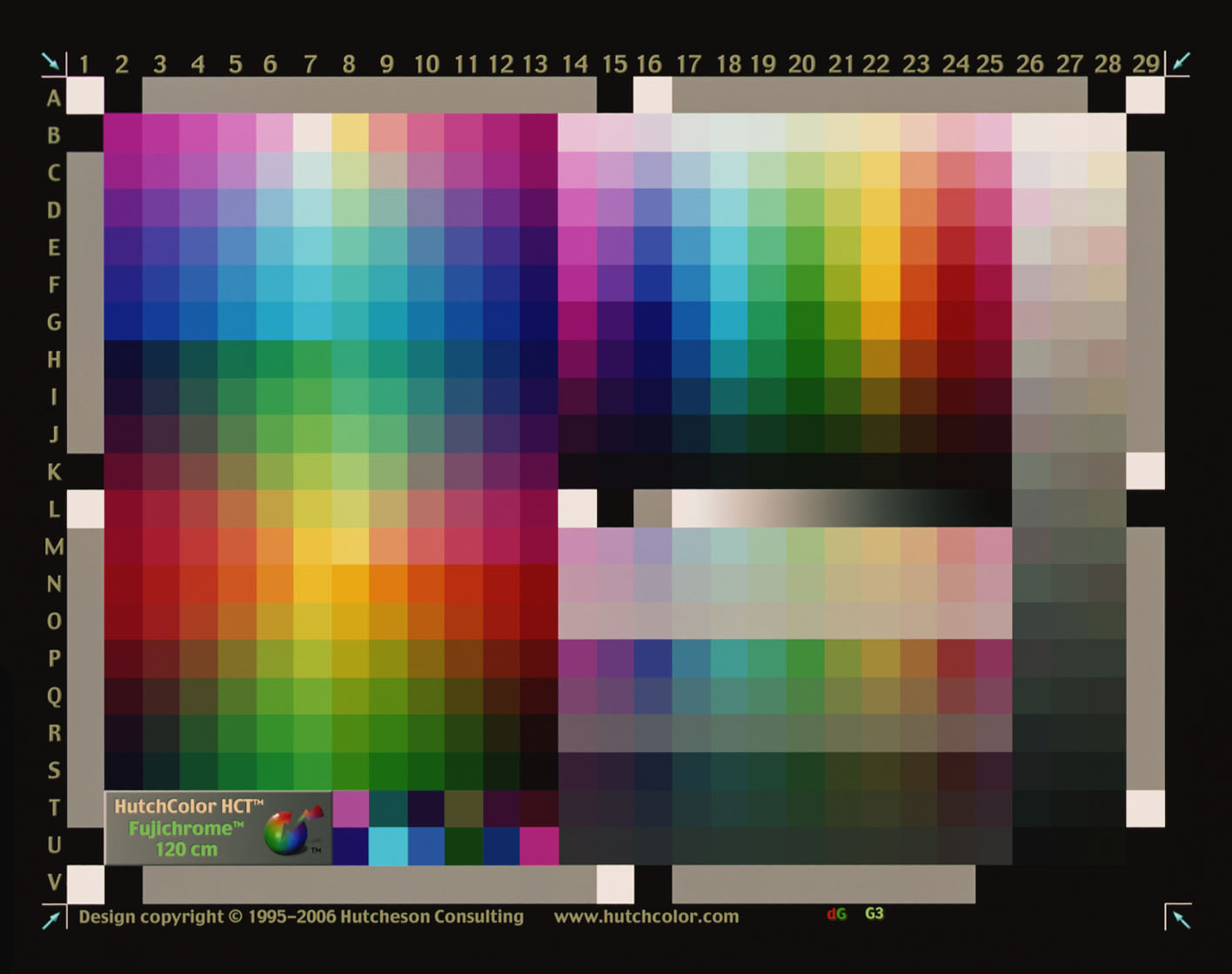Click column number 22 in the header
Viewport: 1232px width, 974px height.
point(875,64)
